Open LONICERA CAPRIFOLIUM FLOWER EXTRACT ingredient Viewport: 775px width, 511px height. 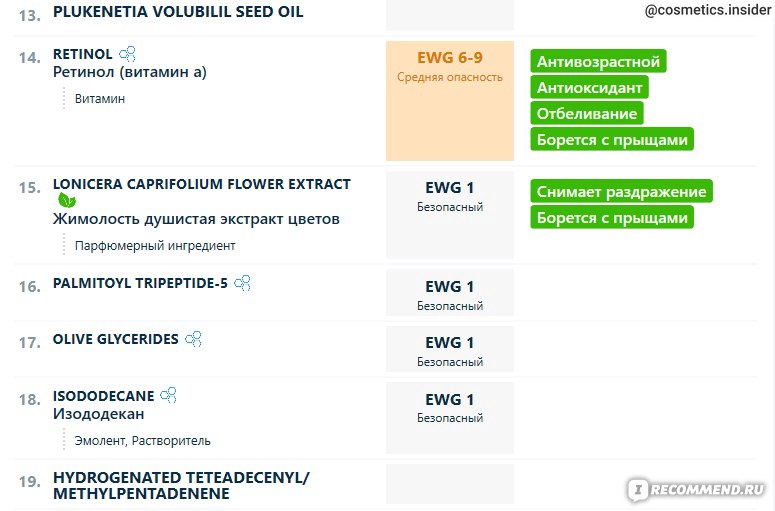[202, 184]
